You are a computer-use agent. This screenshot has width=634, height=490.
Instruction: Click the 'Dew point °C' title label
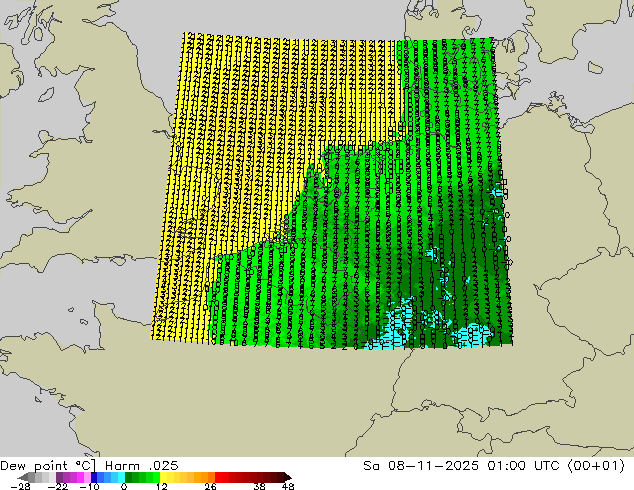[x=48, y=466]
